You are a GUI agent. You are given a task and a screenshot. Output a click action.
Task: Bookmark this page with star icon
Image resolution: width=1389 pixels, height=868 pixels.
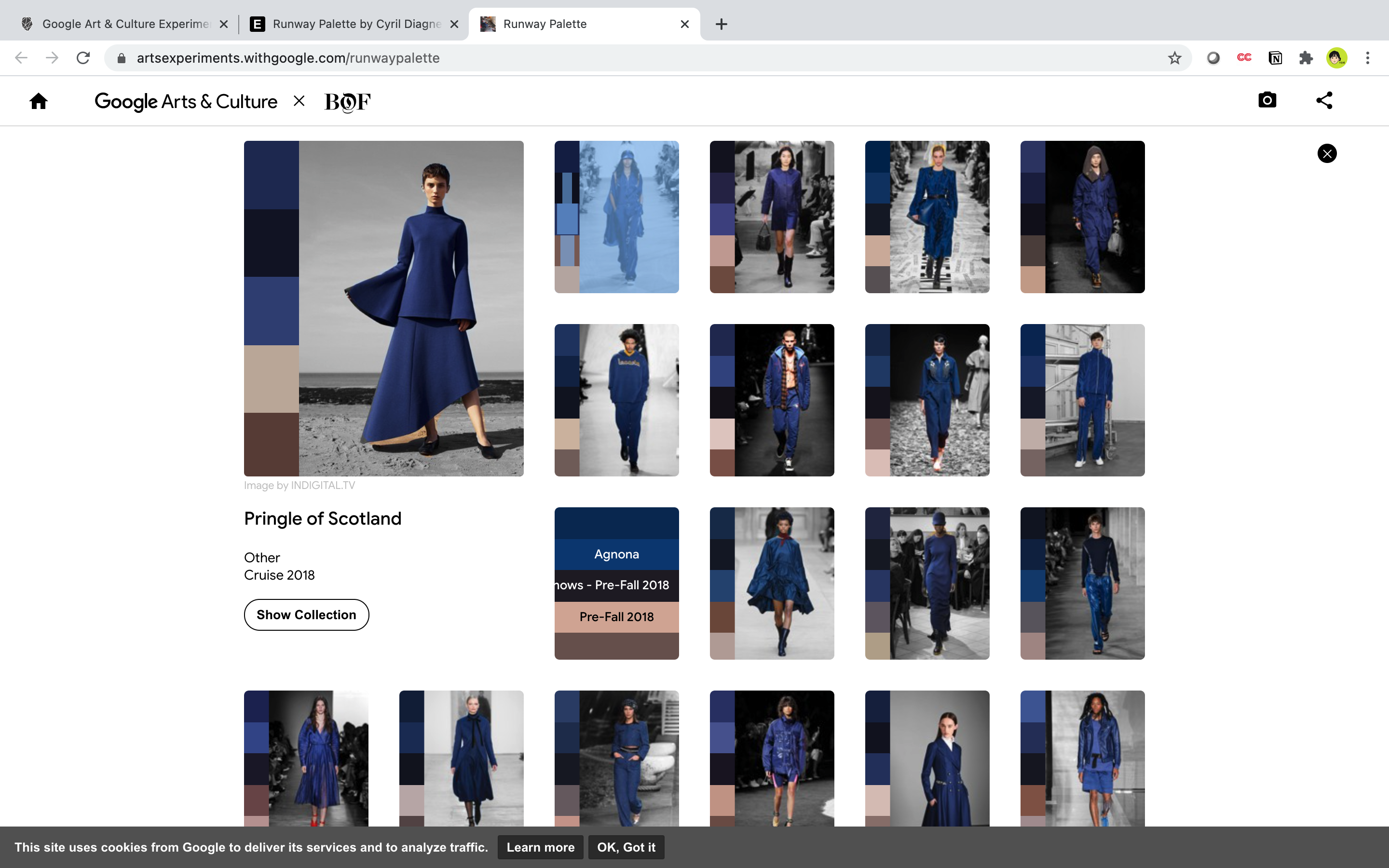click(x=1174, y=58)
